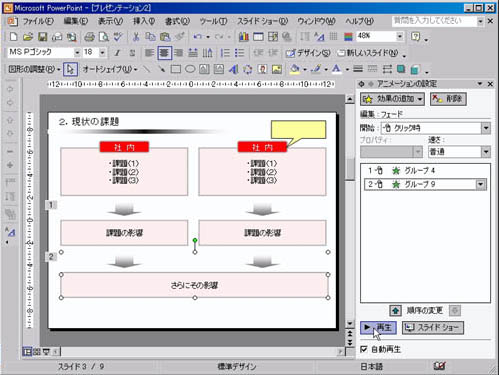Open the 書式 menu
This screenshot has height=375, width=499.
pyautogui.click(x=177, y=21)
